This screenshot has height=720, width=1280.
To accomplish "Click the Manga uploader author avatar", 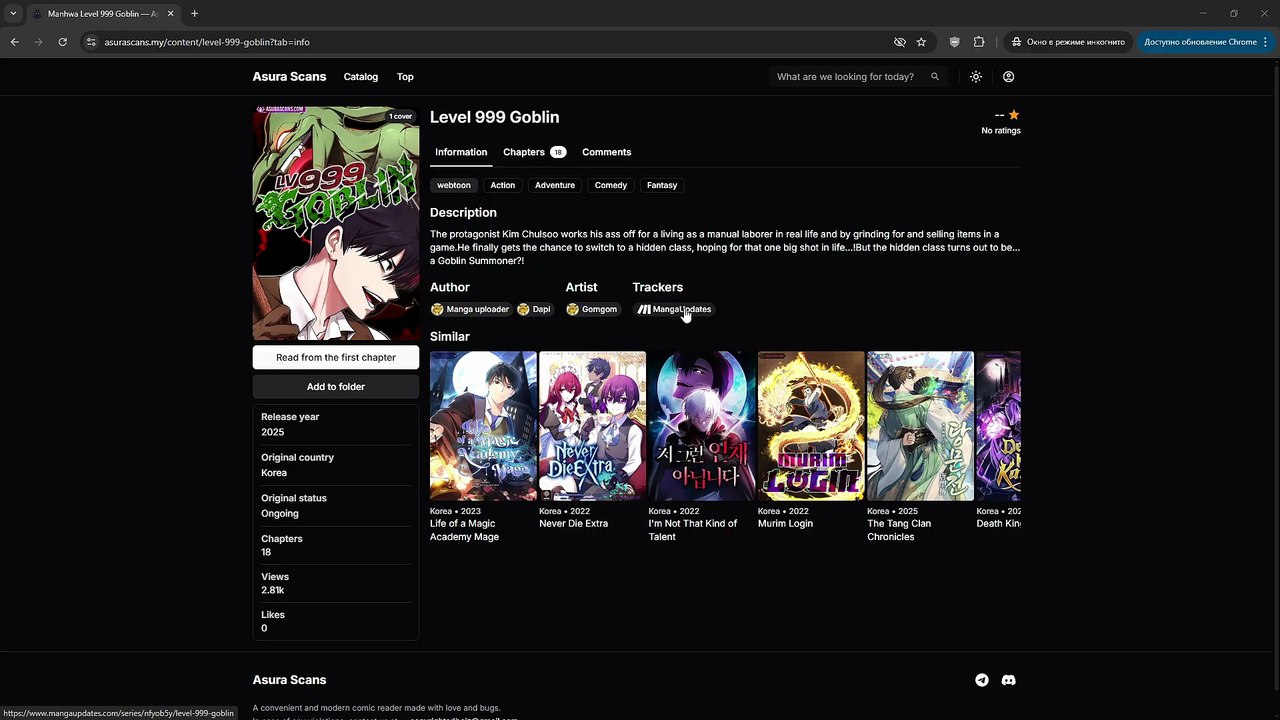I will coord(437,310).
